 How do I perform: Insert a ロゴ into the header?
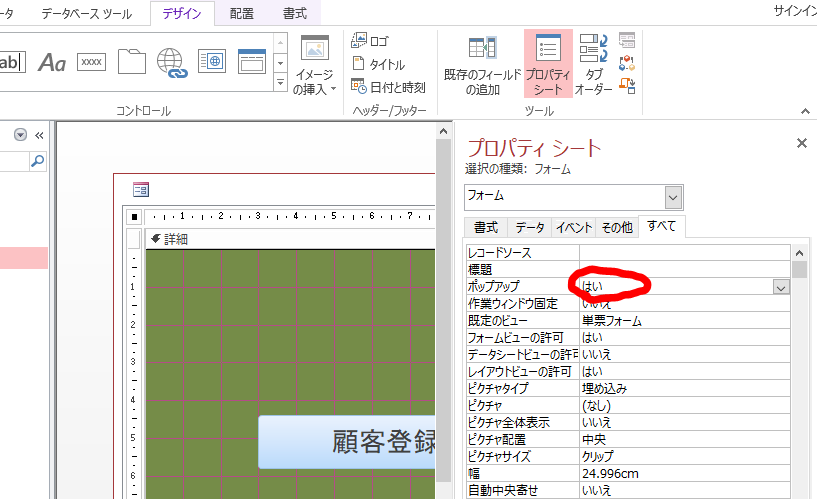pyautogui.click(x=371, y=41)
